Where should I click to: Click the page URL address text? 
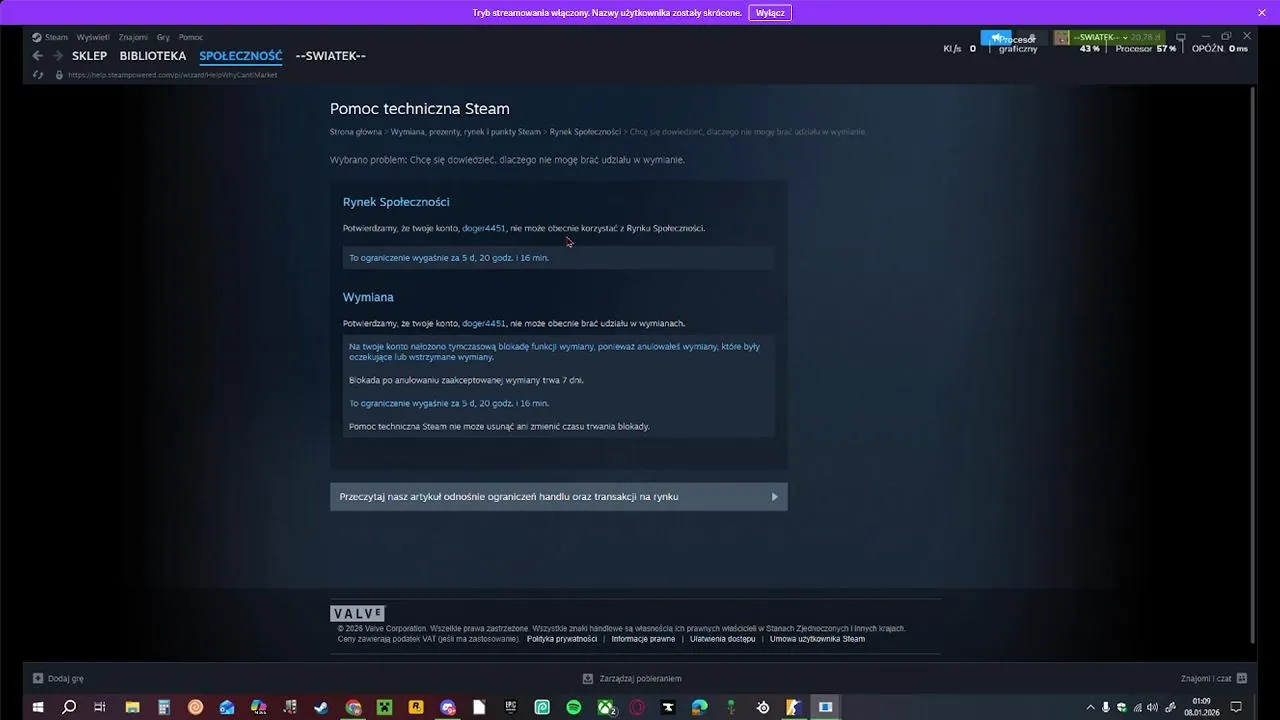click(x=172, y=75)
